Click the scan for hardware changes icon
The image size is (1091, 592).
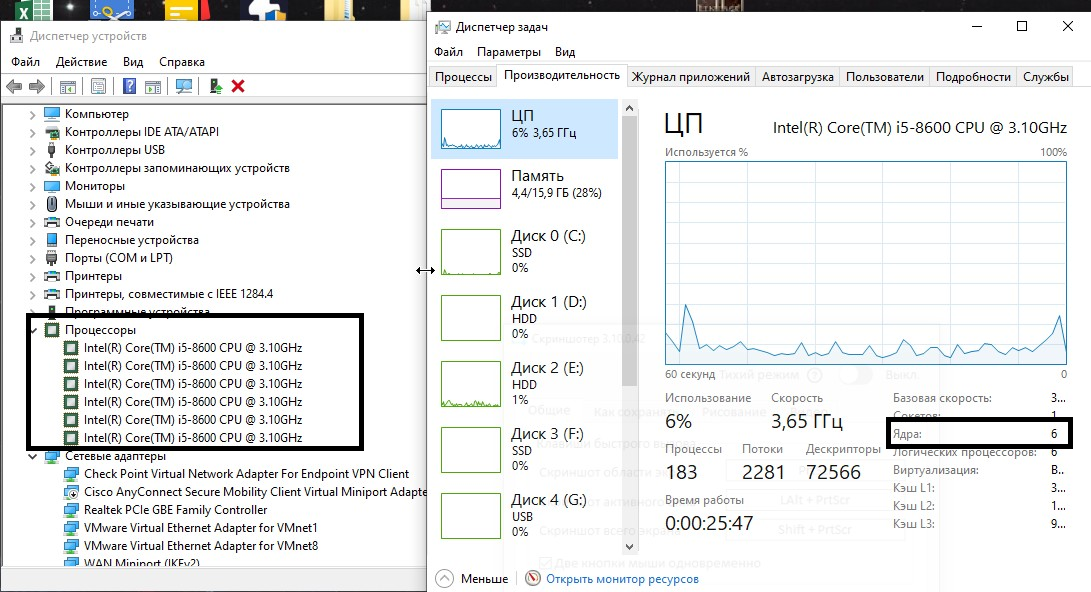click(x=184, y=86)
